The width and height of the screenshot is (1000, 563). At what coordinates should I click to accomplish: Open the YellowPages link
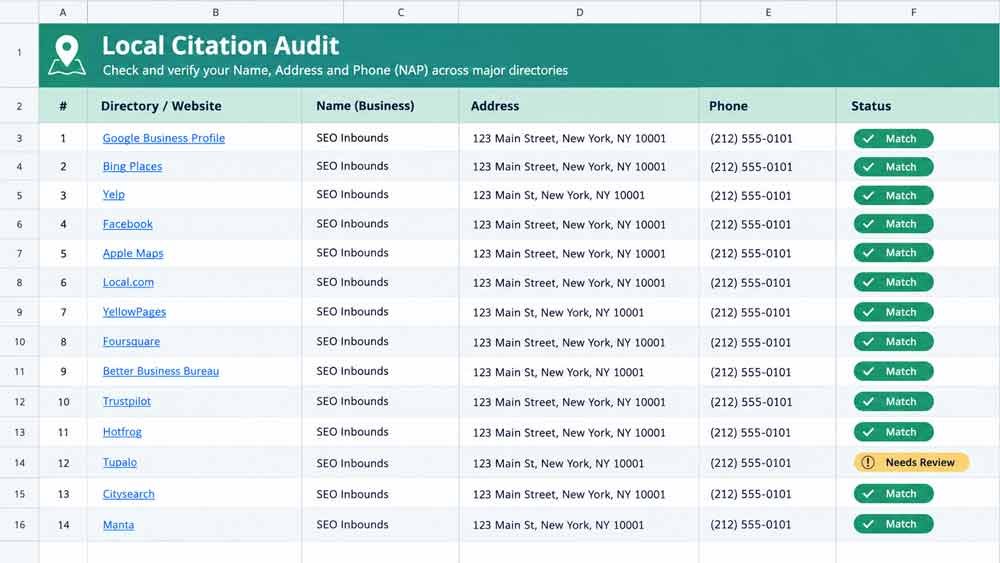click(134, 312)
